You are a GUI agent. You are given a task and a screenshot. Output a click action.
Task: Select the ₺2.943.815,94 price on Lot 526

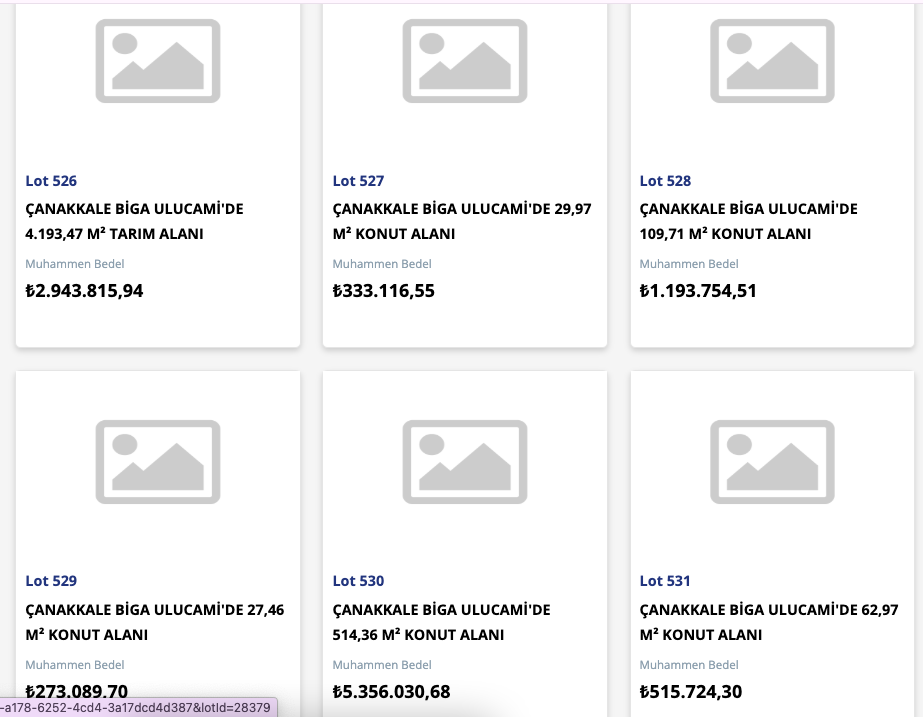(84, 291)
